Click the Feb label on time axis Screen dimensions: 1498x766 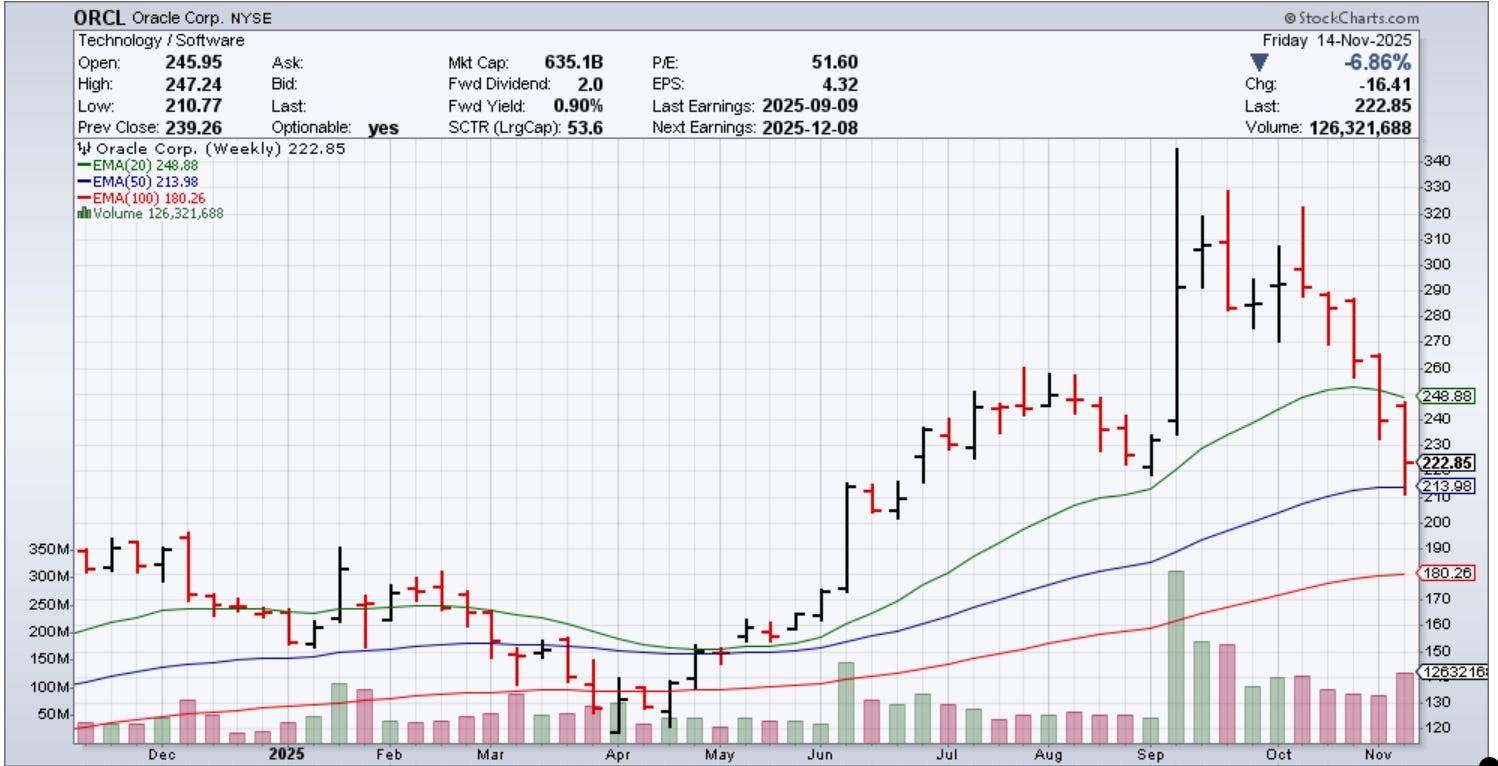387,755
